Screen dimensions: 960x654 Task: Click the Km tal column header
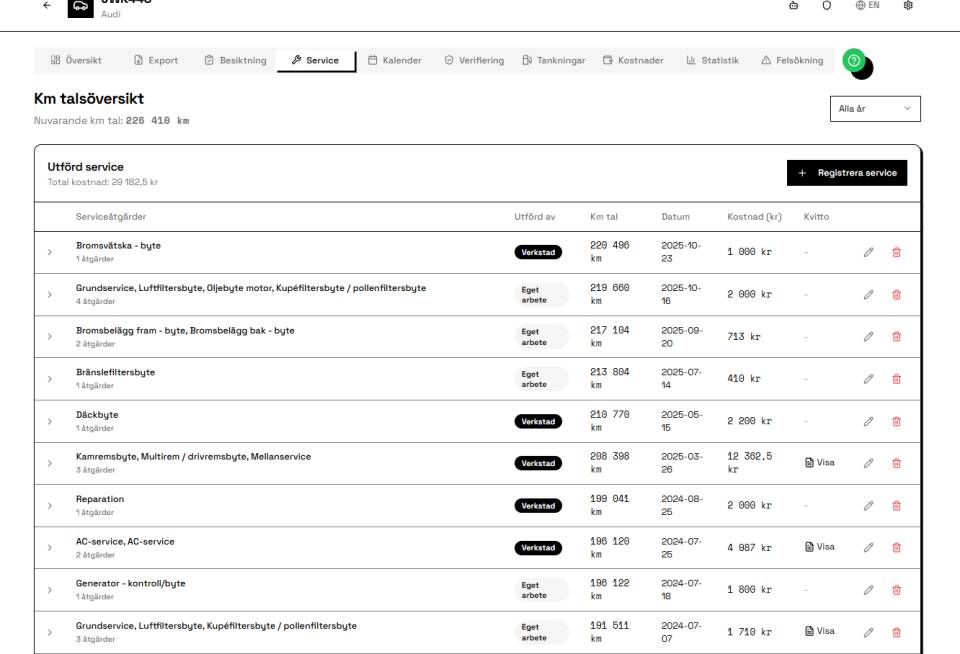point(604,217)
